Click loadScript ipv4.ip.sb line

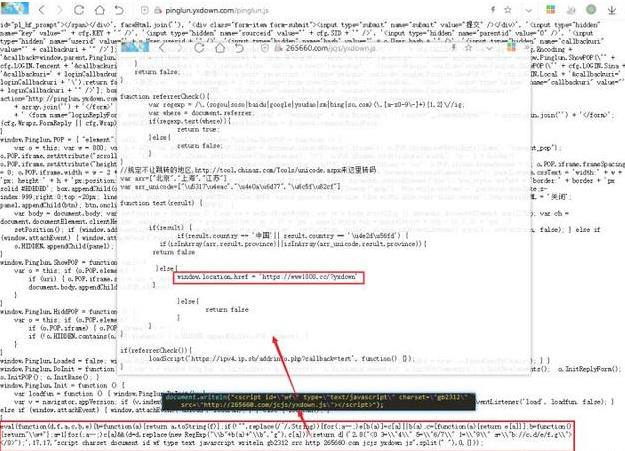tap(282, 358)
